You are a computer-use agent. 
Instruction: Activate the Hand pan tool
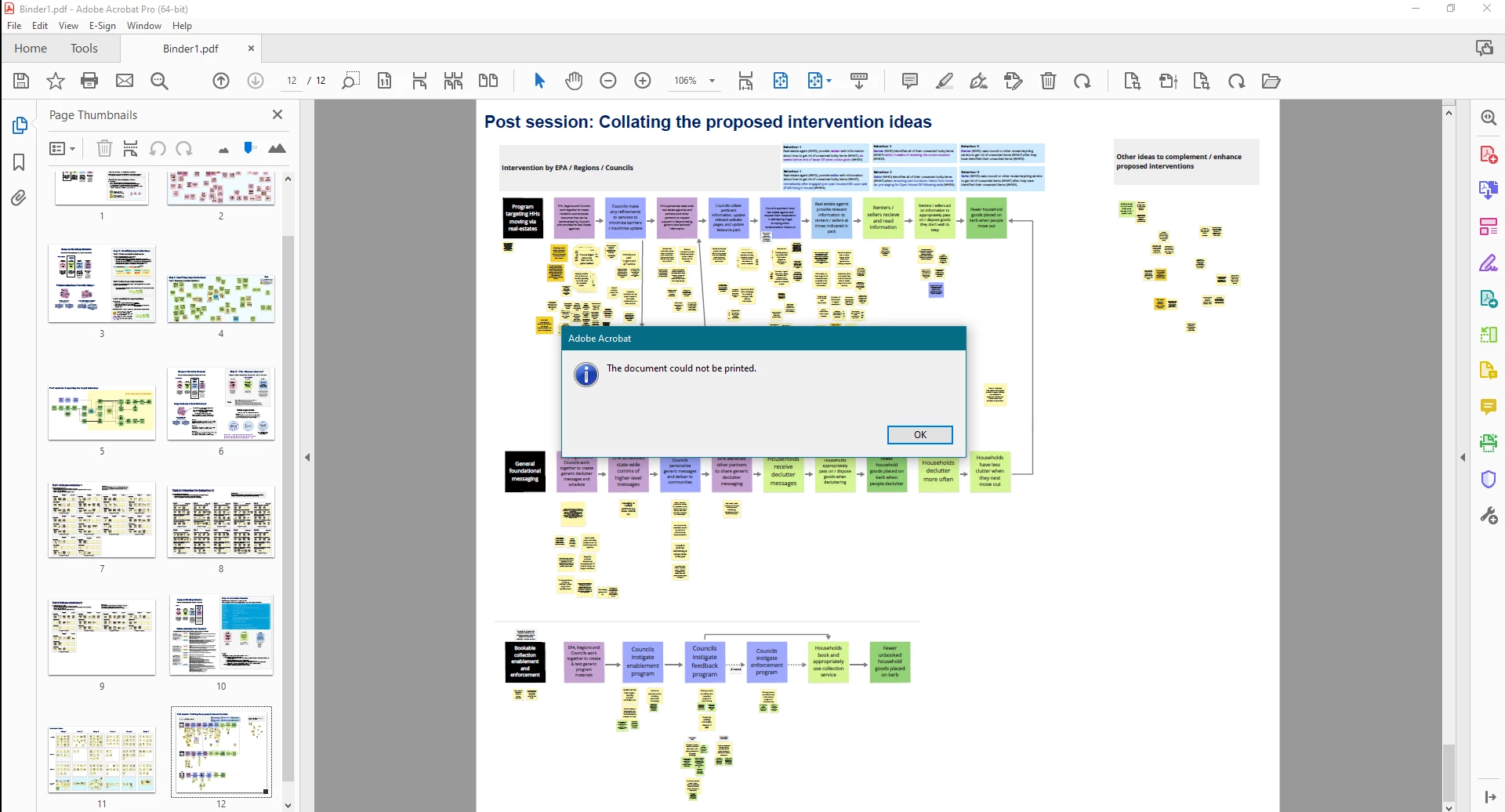point(574,81)
